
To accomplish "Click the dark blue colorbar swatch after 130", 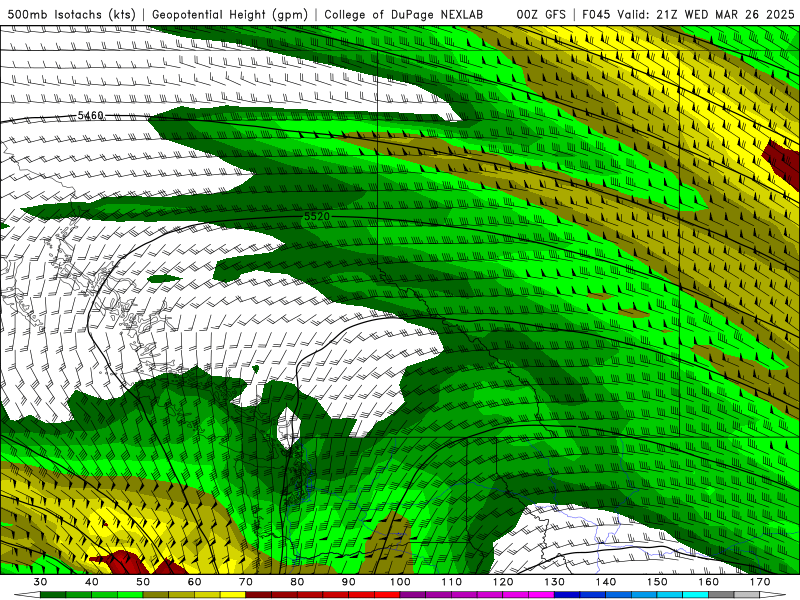I will pos(567,595).
